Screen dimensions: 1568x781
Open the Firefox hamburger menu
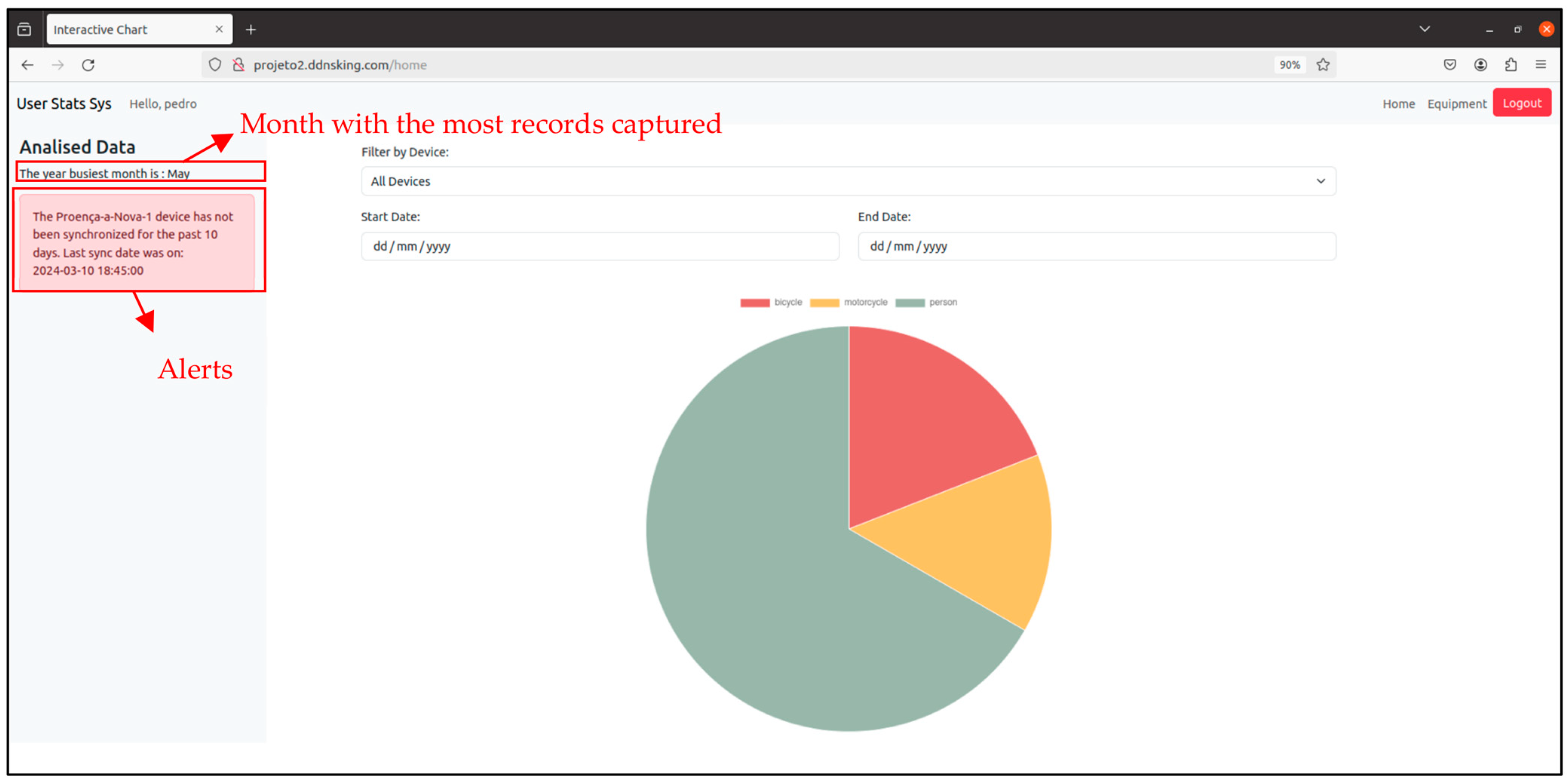(x=1540, y=64)
